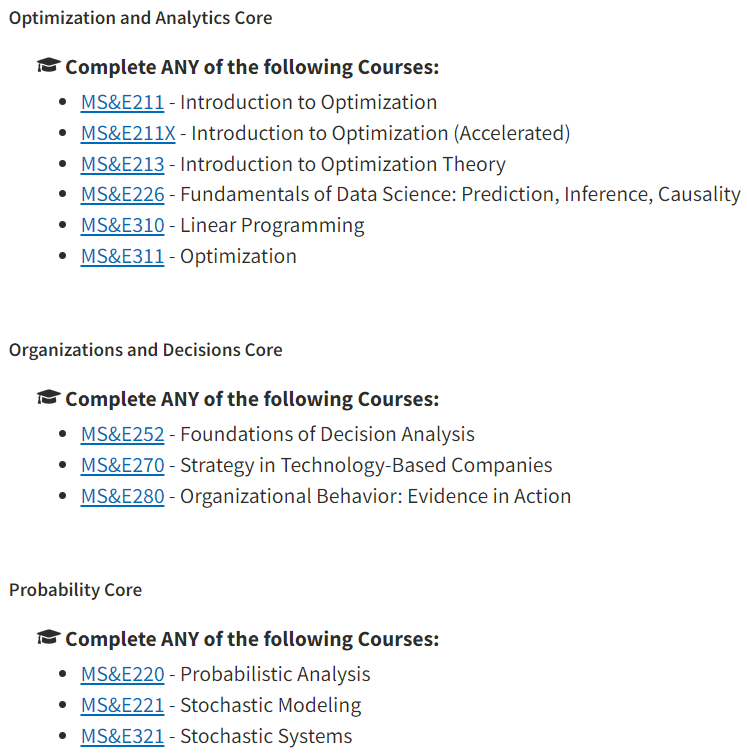
Task: Click the Organizations and Decisions Core heading
Action: tap(145, 350)
